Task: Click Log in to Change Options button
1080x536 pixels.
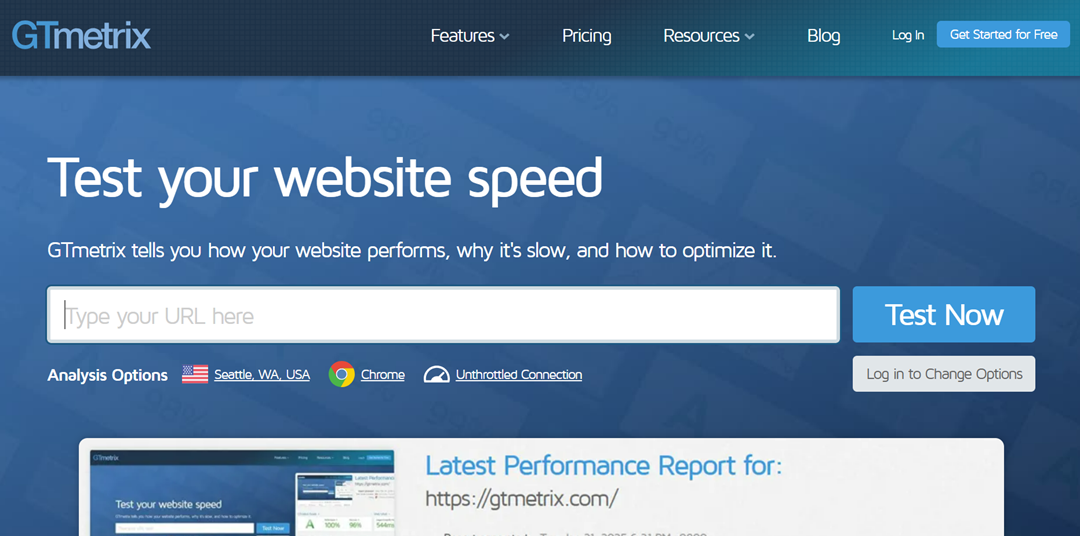Action: pyautogui.click(x=943, y=374)
